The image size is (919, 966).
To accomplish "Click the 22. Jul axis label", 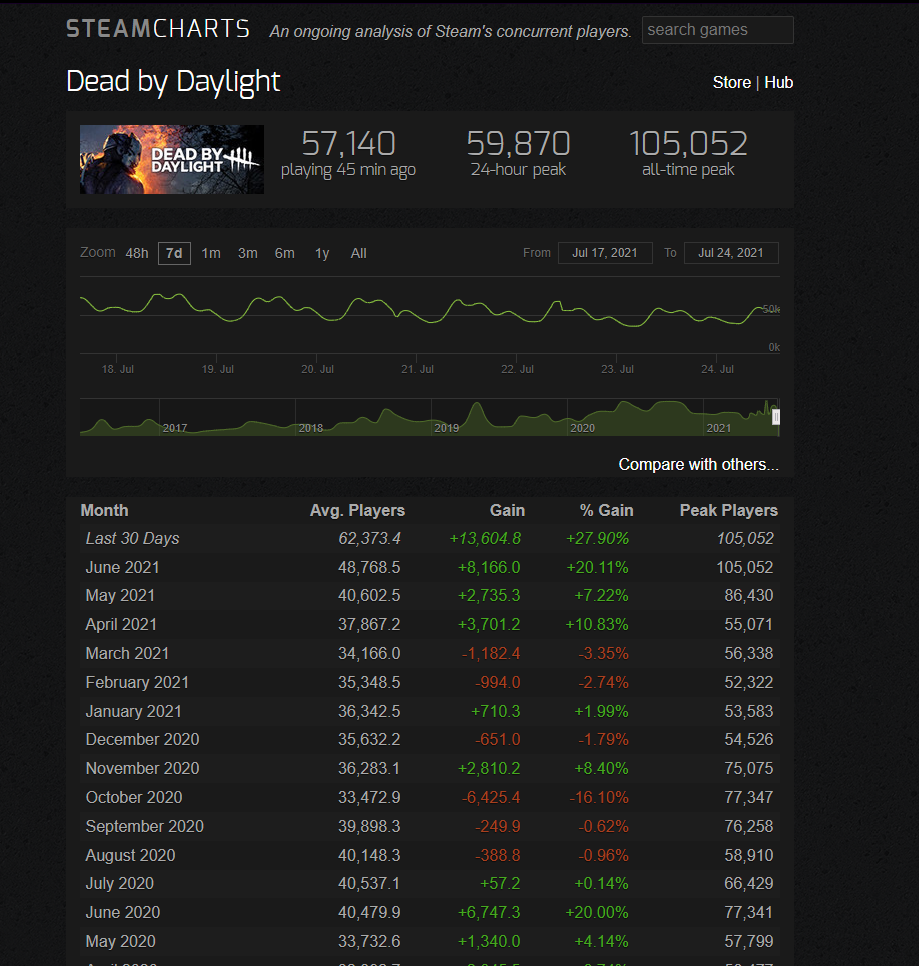I will [x=517, y=369].
